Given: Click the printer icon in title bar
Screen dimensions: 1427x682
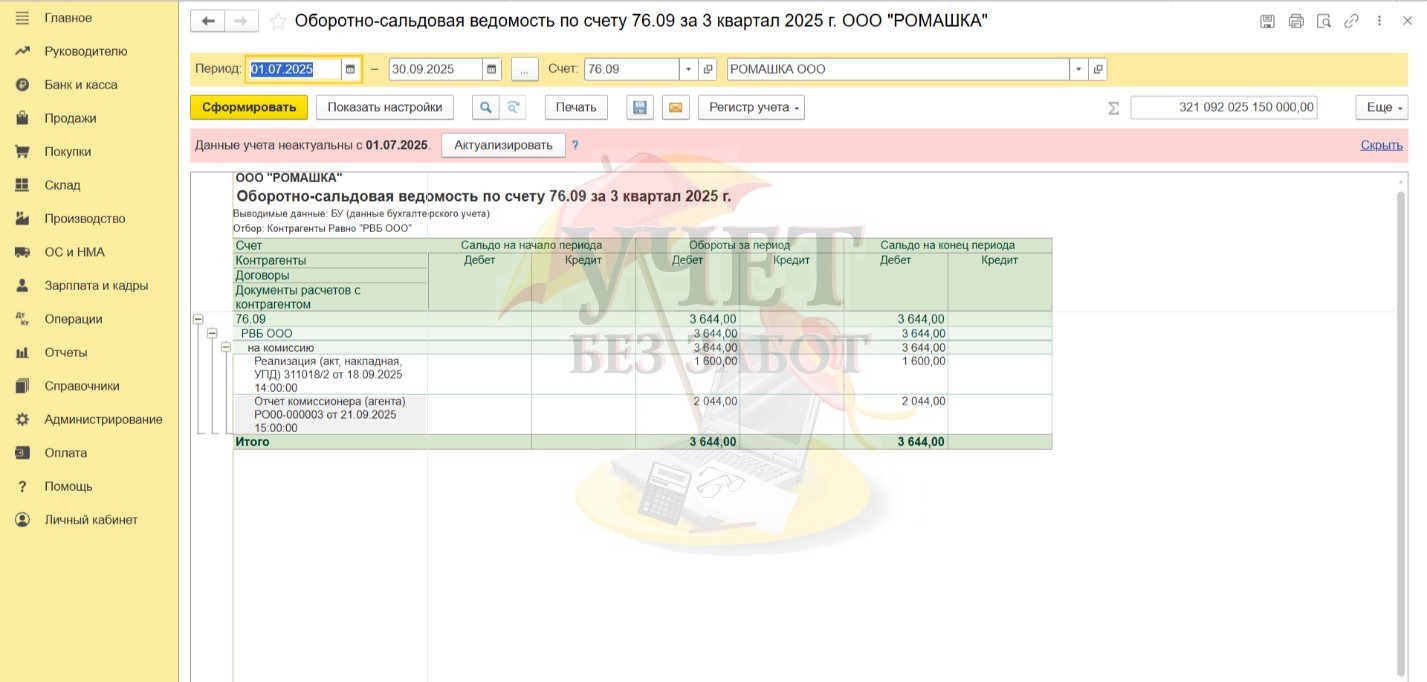Looking at the screenshot, I should pos(1296,21).
